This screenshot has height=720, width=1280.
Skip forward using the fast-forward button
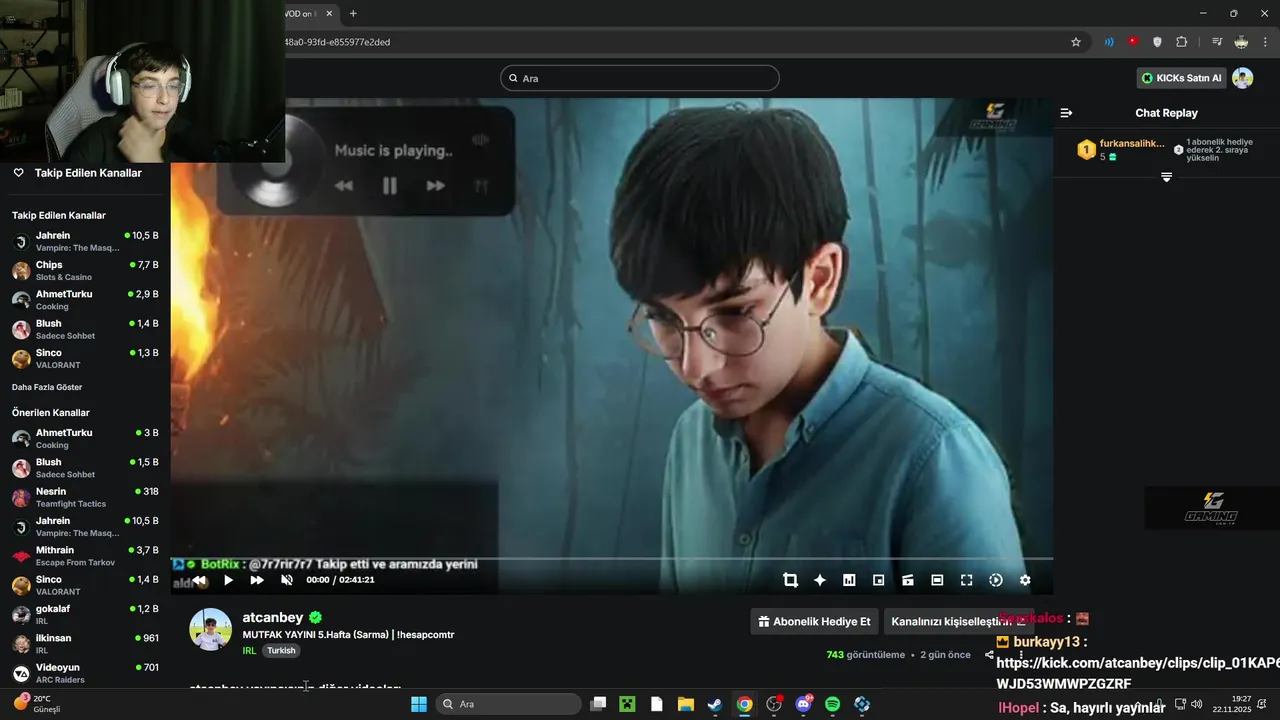click(x=257, y=580)
